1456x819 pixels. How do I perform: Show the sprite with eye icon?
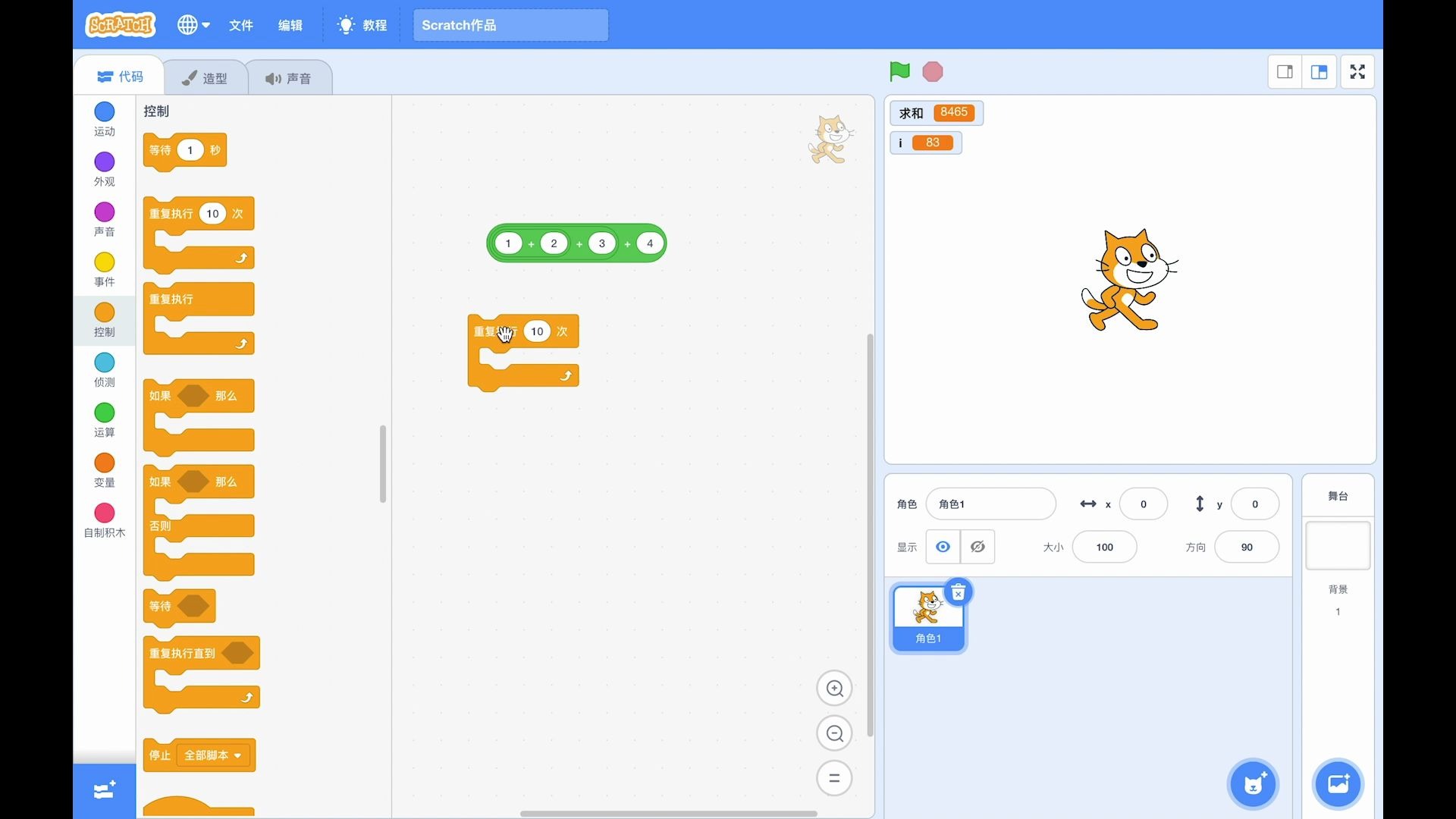[x=943, y=547]
